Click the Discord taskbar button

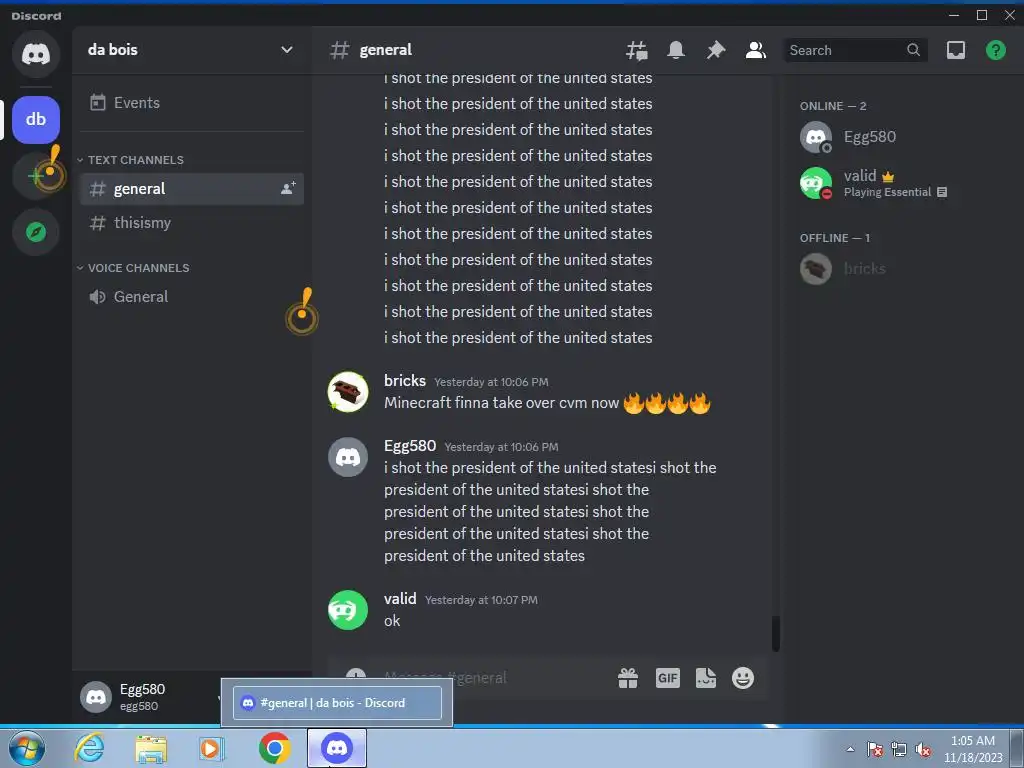coord(337,748)
